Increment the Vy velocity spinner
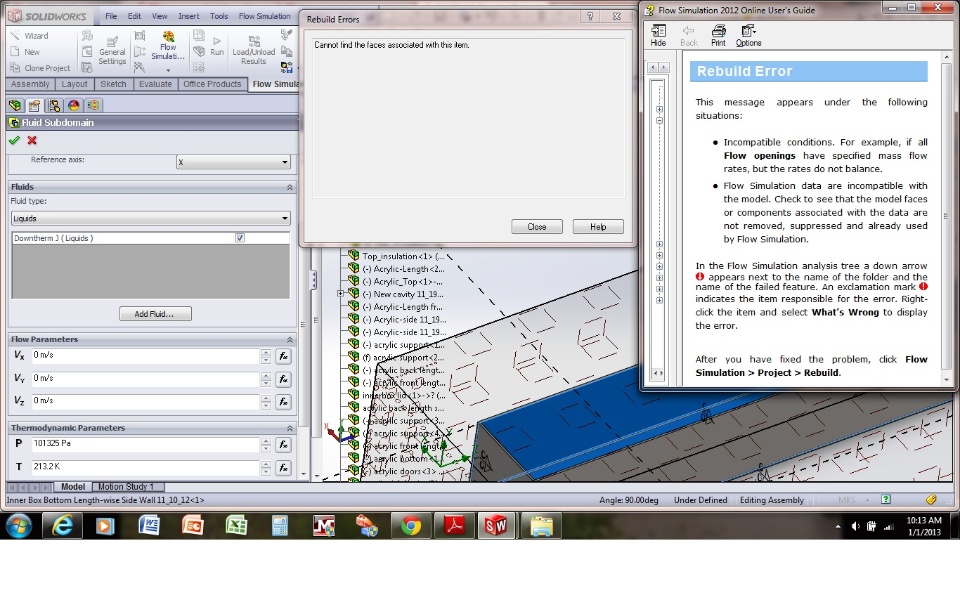Viewport: 960px width, 607px height. tap(266, 375)
